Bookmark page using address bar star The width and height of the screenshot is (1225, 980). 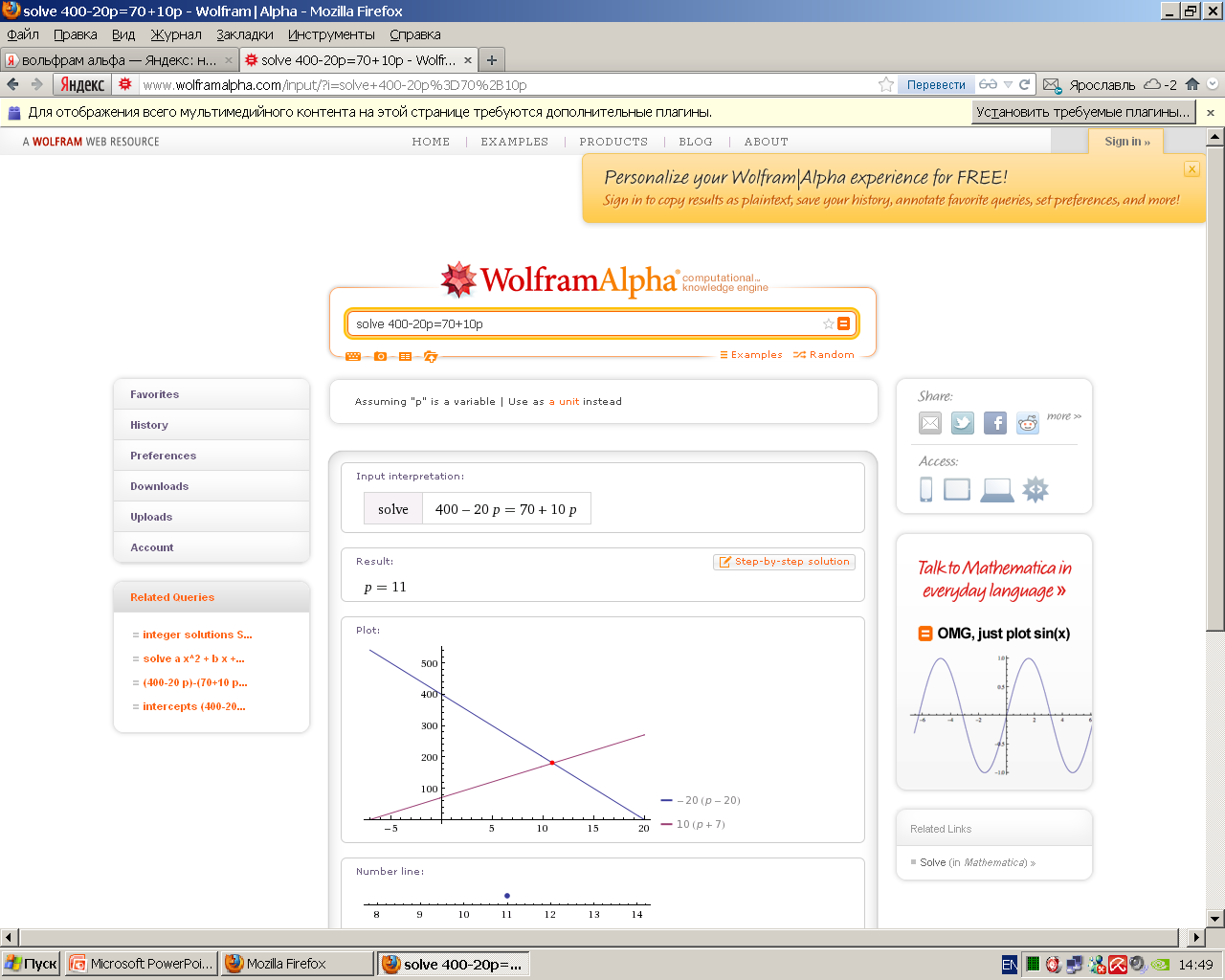pyautogui.click(x=886, y=84)
